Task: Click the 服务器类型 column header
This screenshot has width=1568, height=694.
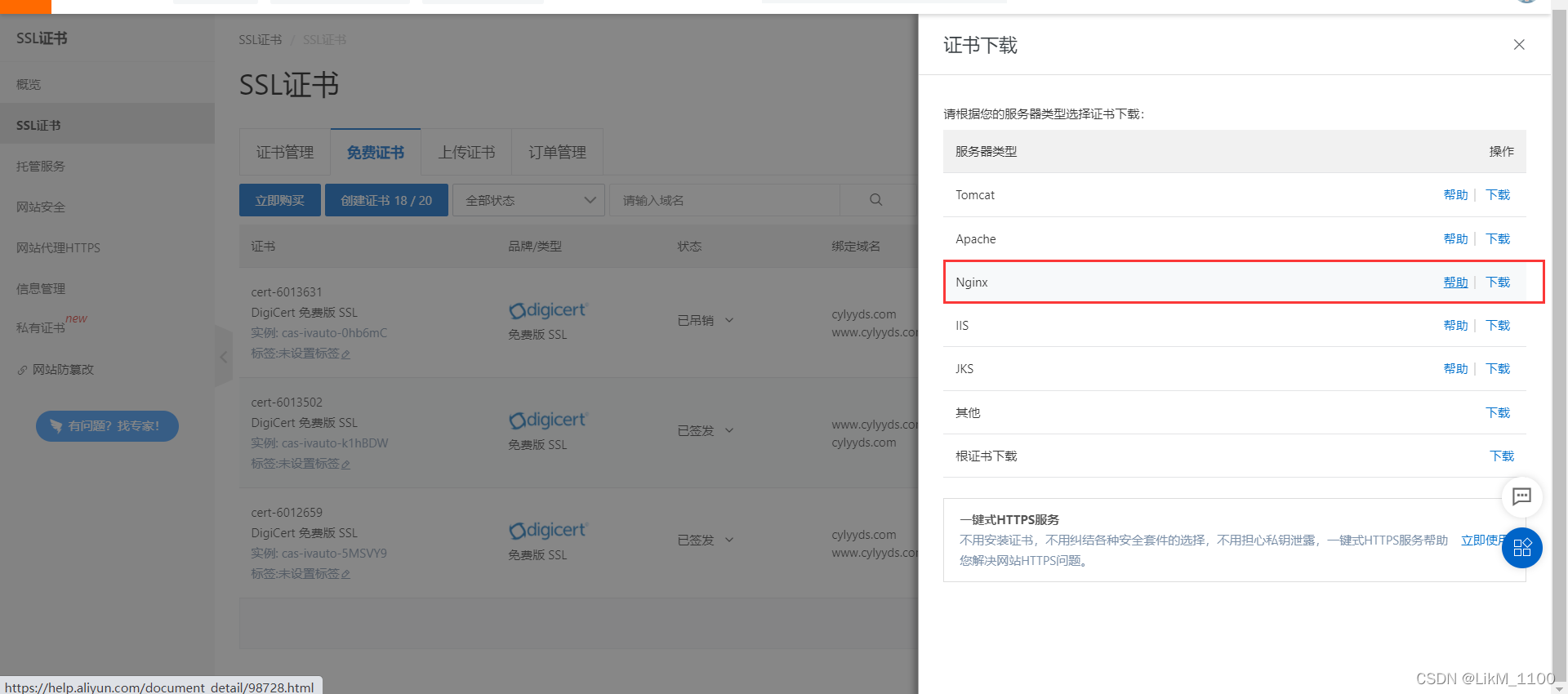Action: 986,152
